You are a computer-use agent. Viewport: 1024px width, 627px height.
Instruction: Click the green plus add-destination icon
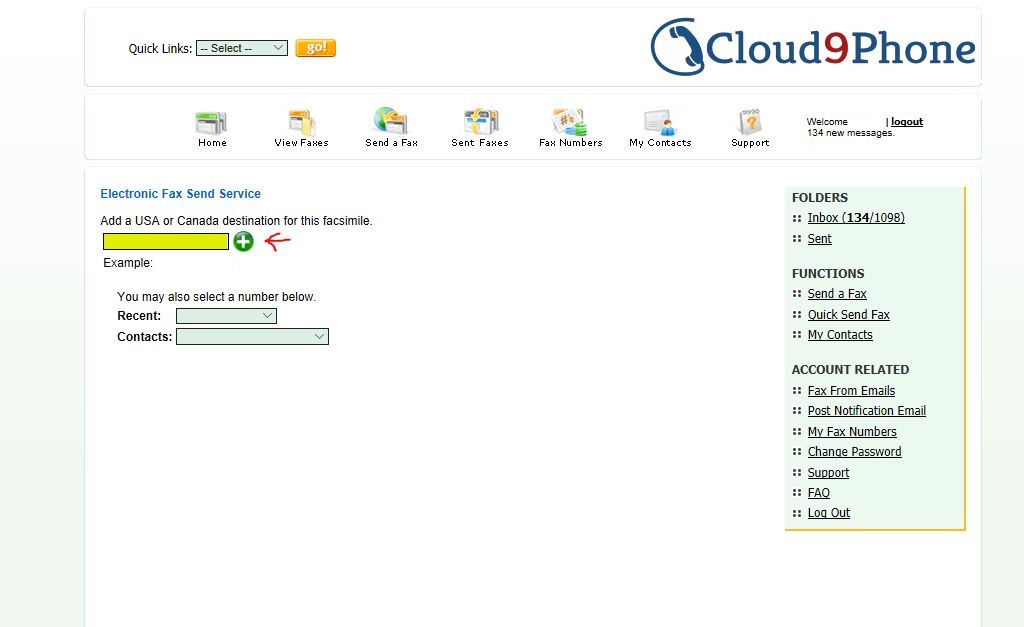[x=244, y=242]
